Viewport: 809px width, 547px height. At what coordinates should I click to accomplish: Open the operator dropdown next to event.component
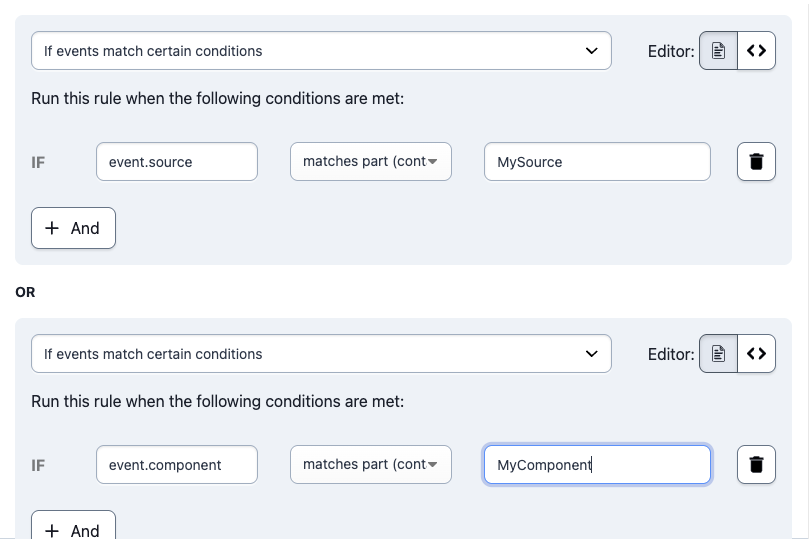(371, 464)
